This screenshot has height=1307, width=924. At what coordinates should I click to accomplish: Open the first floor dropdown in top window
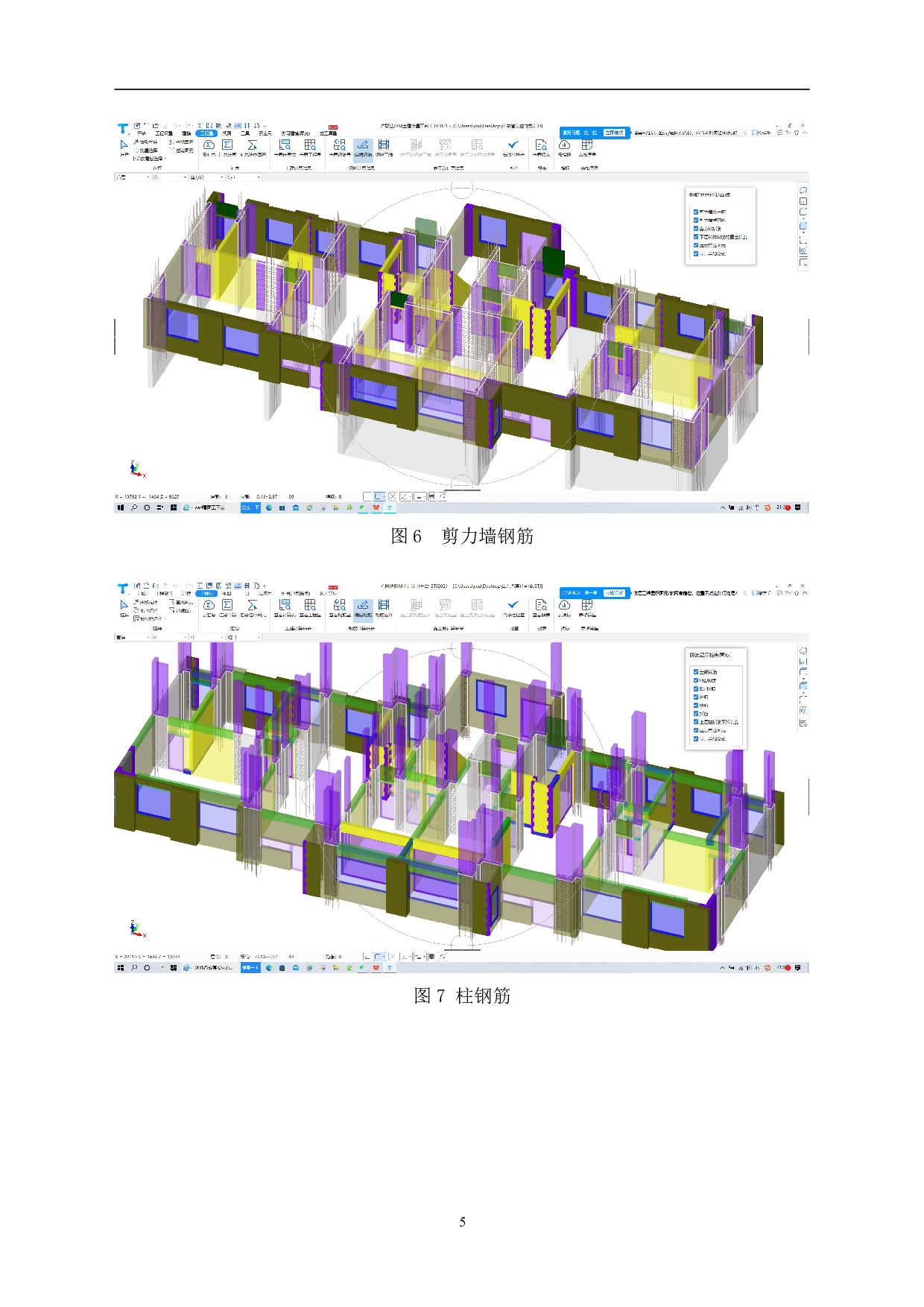pyautogui.click(x=132, y=177)
